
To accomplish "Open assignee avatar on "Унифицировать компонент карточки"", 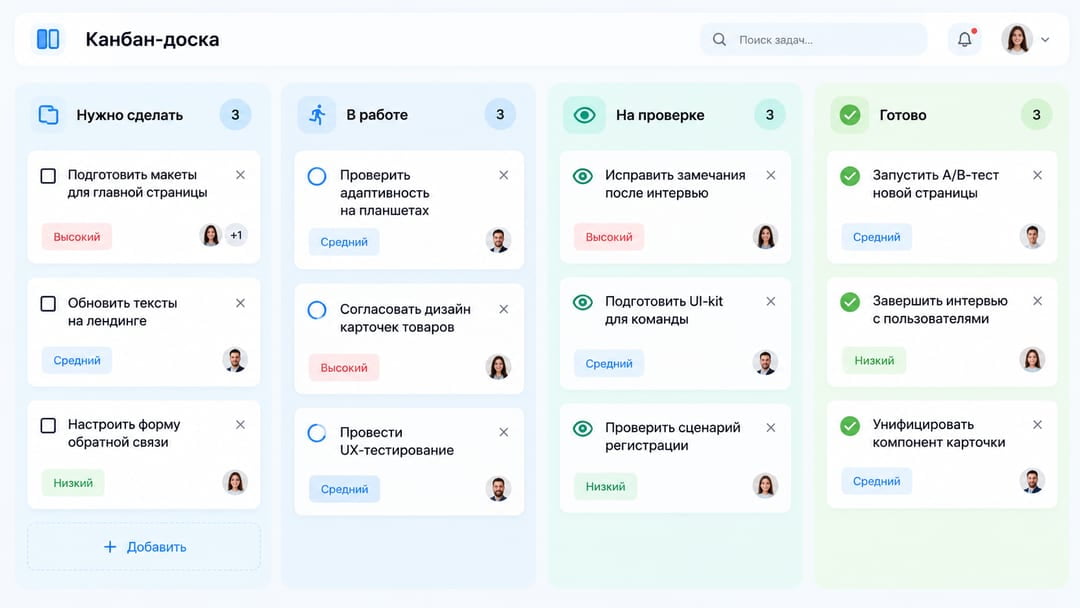I will pyautogui.click(x=1032, y=481).
